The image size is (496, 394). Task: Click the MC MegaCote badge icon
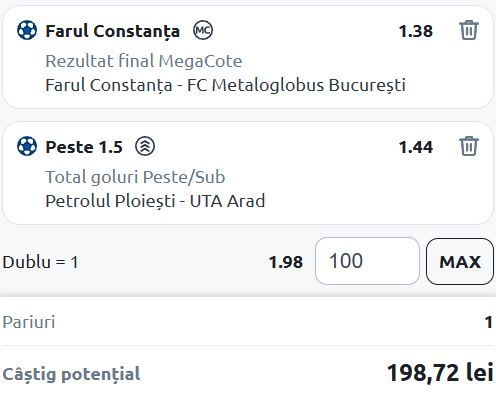203,30
